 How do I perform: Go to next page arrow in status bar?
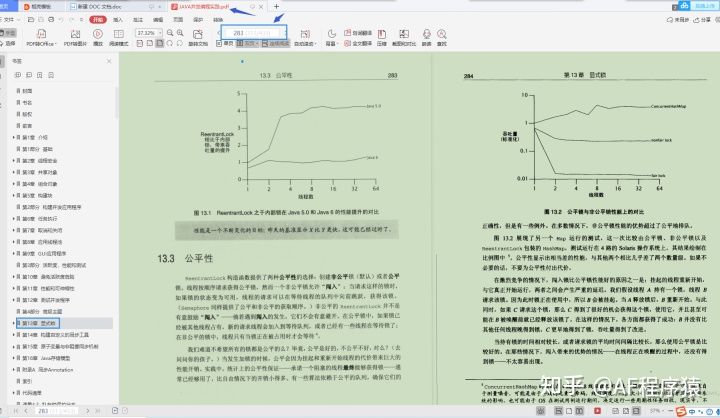coord(88,411)
